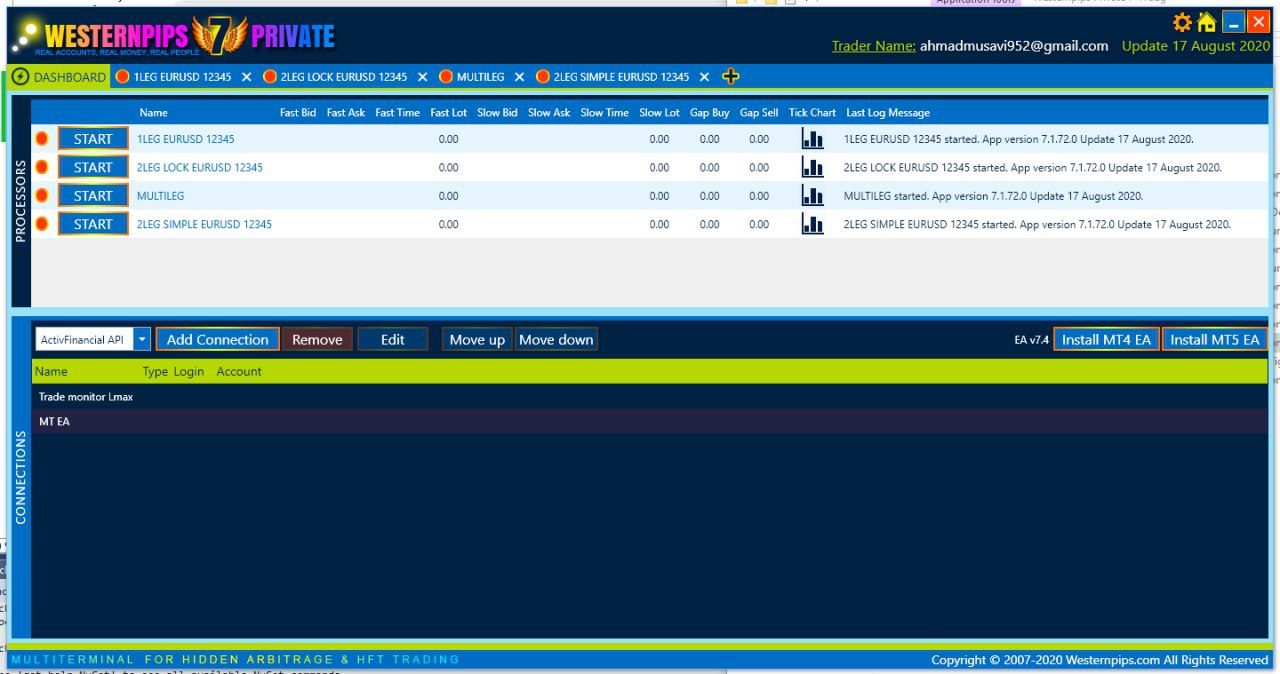Click the Slow Bid column header
The width and height of the screenshot is (1280, 674).
click(x=498, y=113)
